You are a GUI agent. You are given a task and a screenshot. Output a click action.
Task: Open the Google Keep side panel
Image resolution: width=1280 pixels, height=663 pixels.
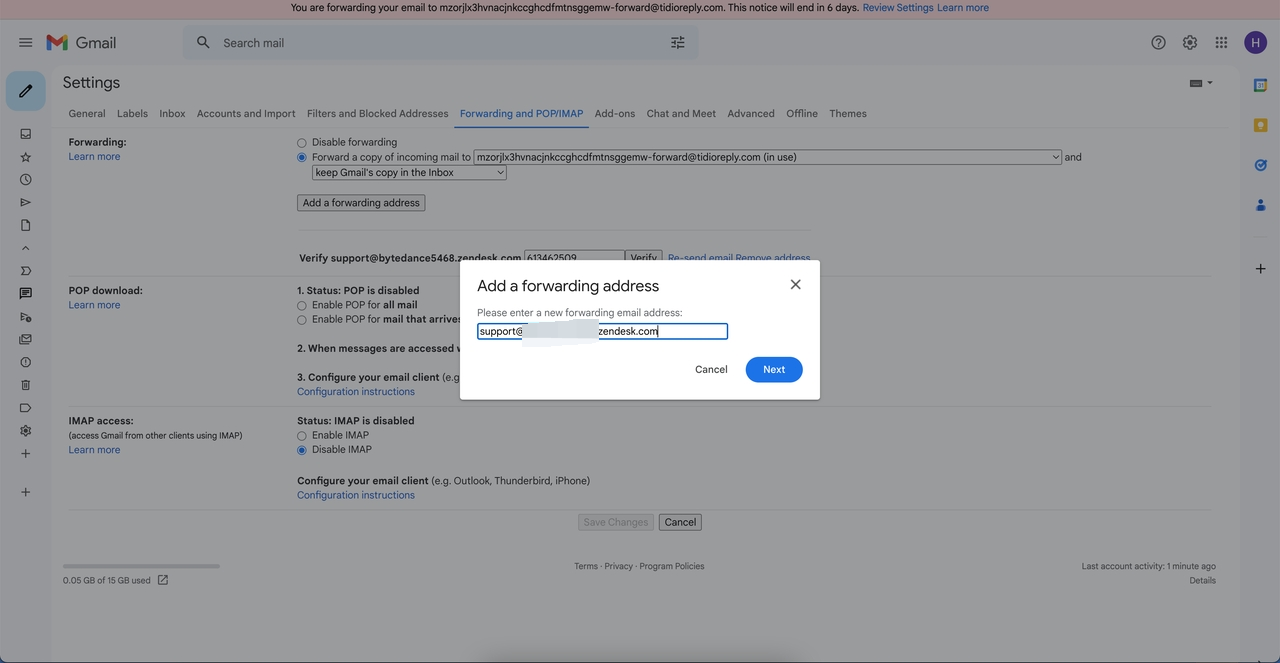tap(1260, 125)
